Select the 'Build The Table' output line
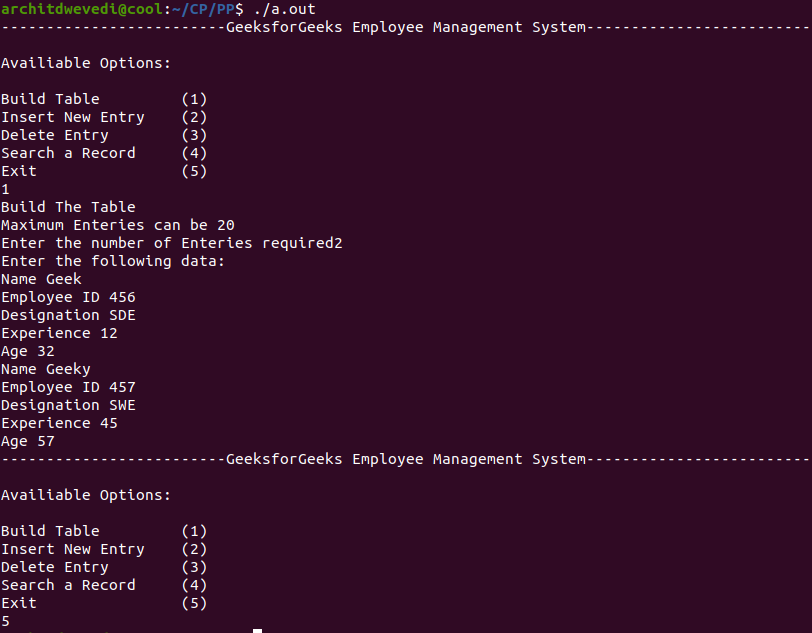This screenshot has height=633, width=812. (x=68, y=207)
